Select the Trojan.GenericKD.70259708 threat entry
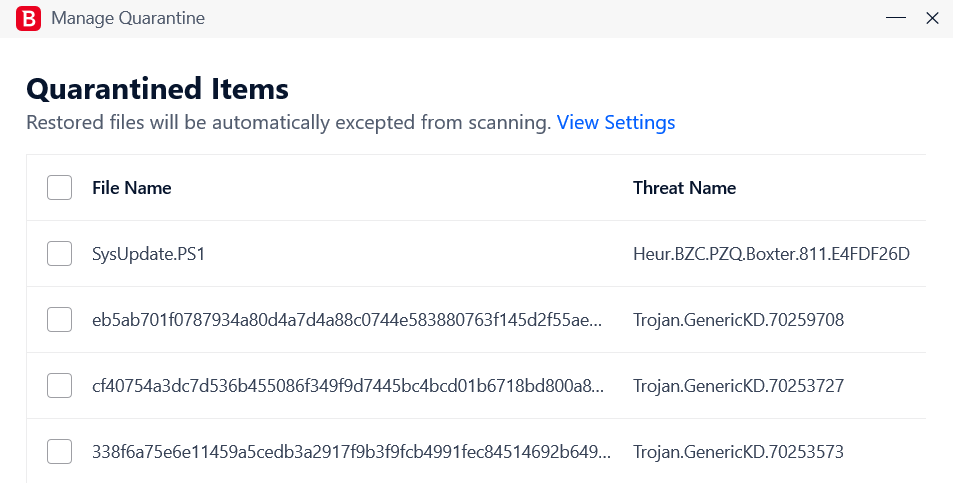Viewport: 953px width, 483px height. pyautogui.click(x=738, y=320)
